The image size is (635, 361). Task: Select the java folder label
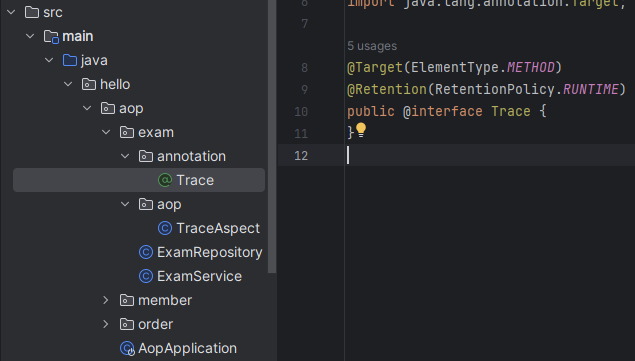click(x=94, y=61)
